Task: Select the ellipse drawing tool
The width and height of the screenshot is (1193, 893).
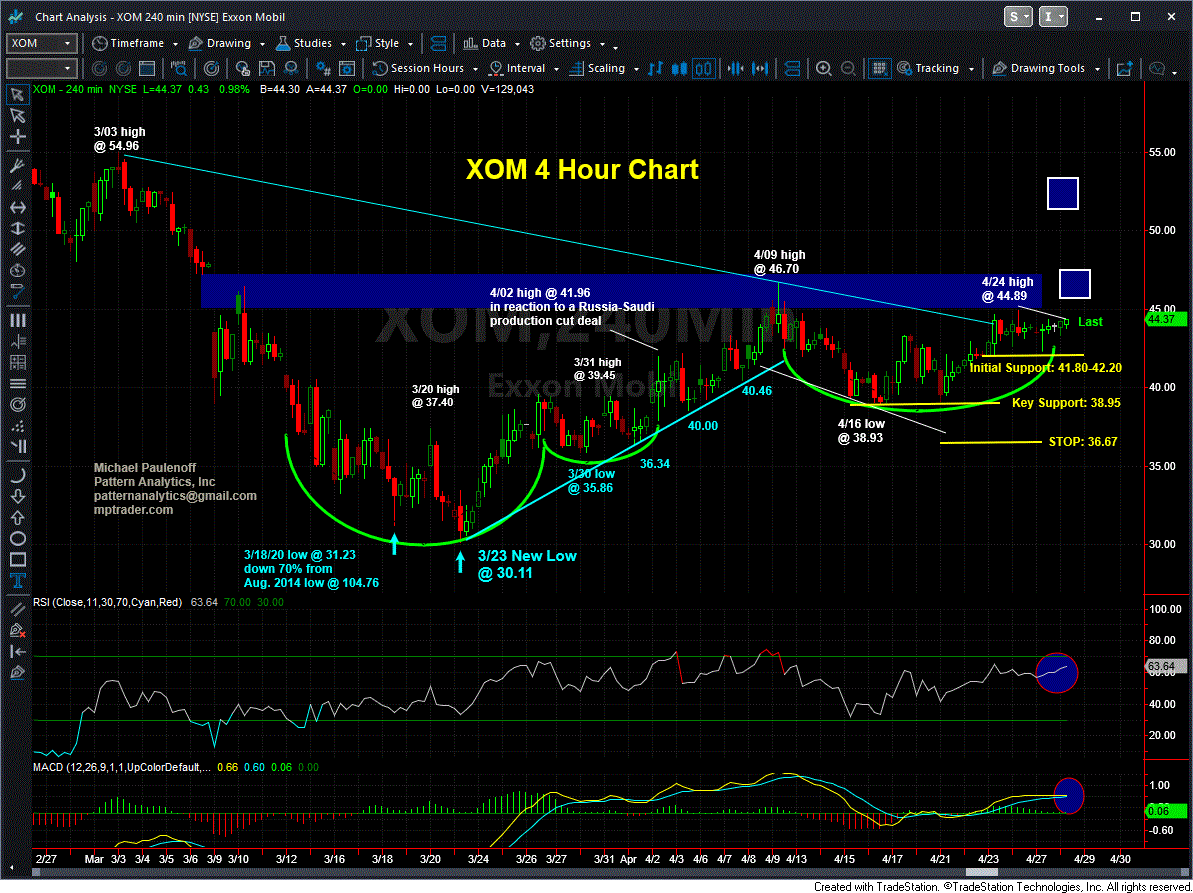Action: coord(17,539)
